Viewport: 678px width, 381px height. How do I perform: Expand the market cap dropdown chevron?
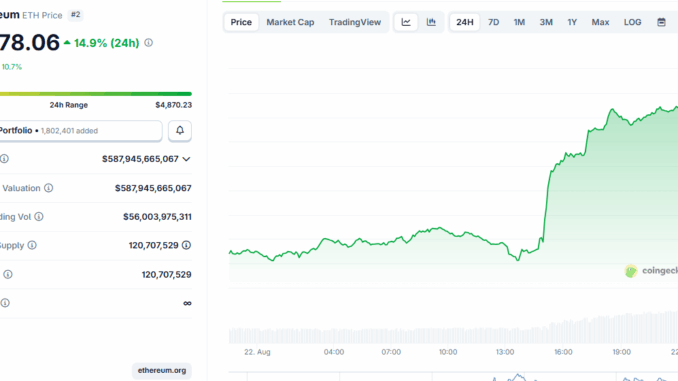tap(186, 159)
